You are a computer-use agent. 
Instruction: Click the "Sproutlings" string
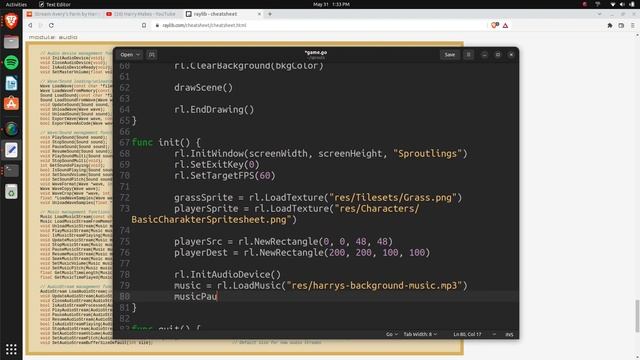pos(427,154)
